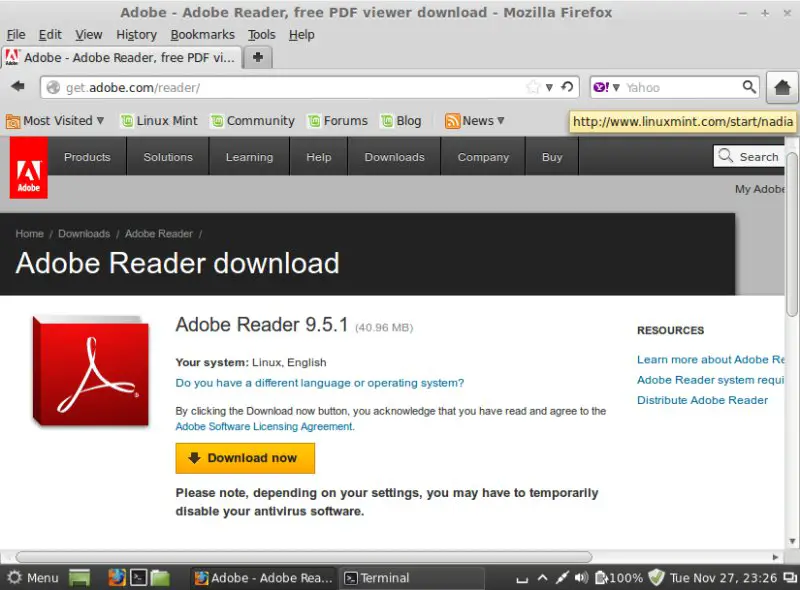
Task: Open the Adobe Software Licensing Agreement link
Action: (264, 426)
